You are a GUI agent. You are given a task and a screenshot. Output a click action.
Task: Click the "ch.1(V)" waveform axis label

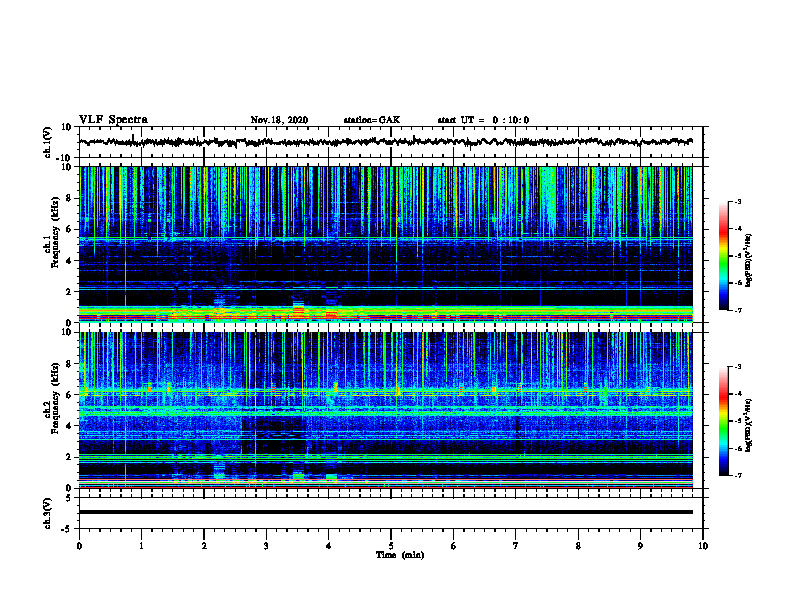pyautogui.click(x=48, y=142)
